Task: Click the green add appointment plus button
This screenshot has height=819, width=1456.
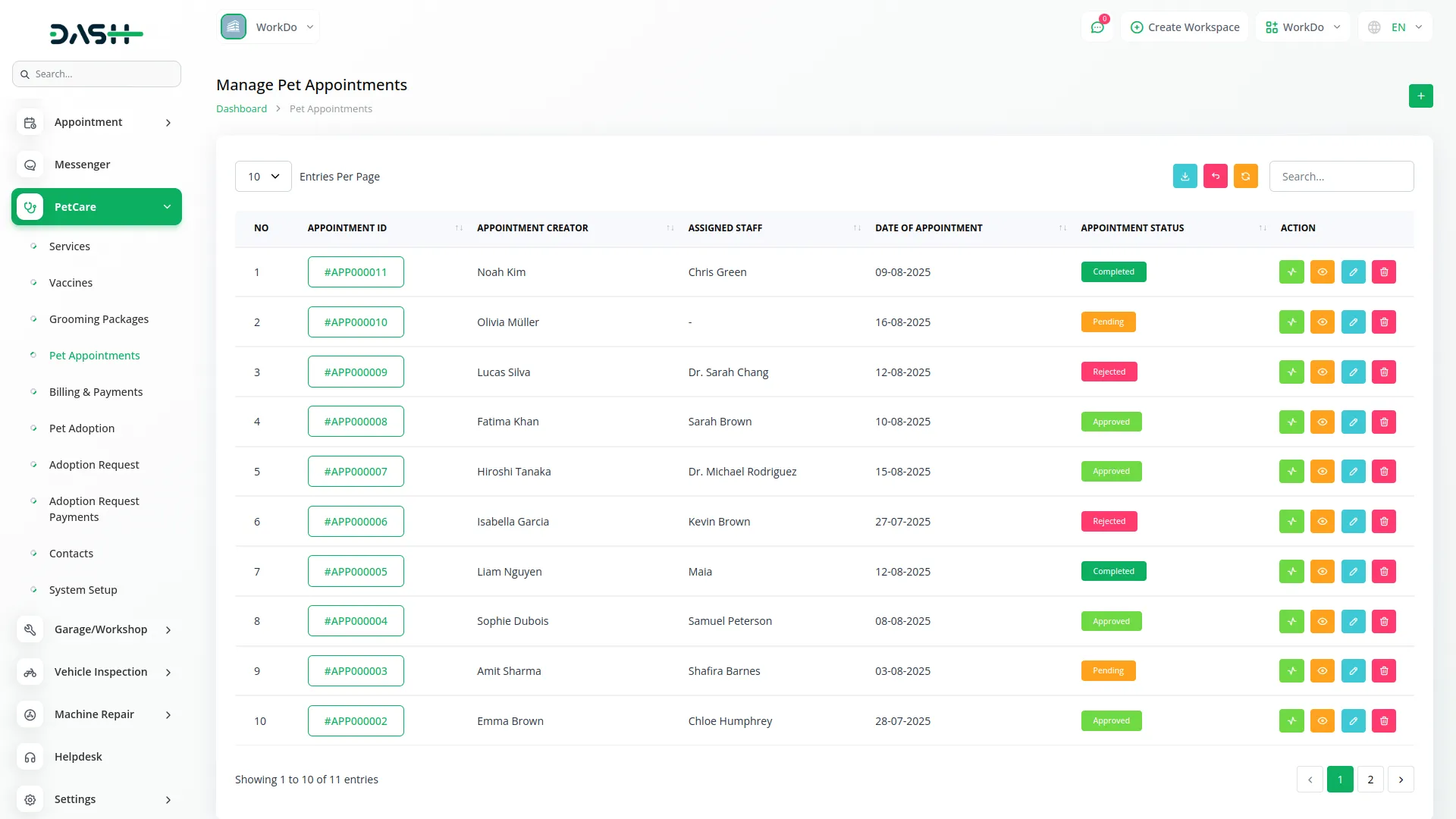Action: tap(1420, 96)
